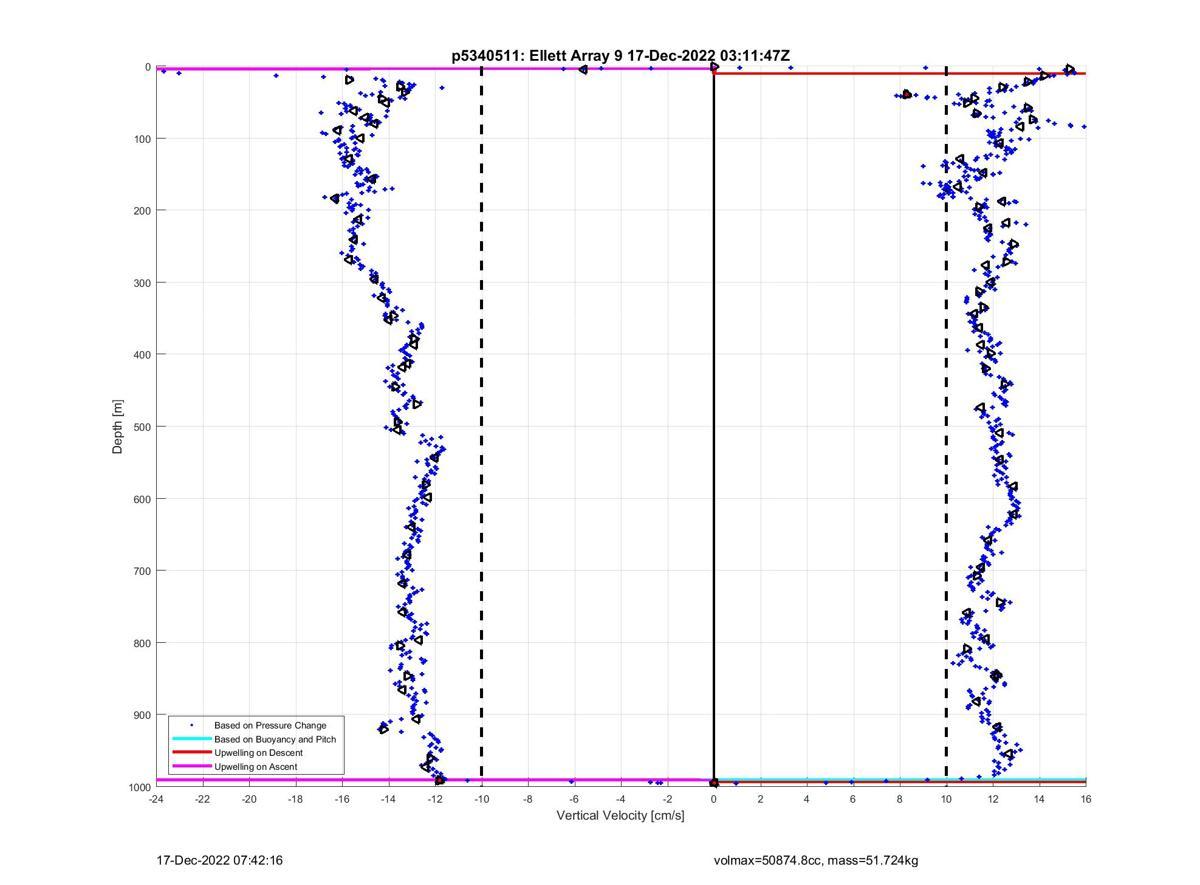Click the "Based on Buoyancy and Pitch" legend entry

(275, 739)
